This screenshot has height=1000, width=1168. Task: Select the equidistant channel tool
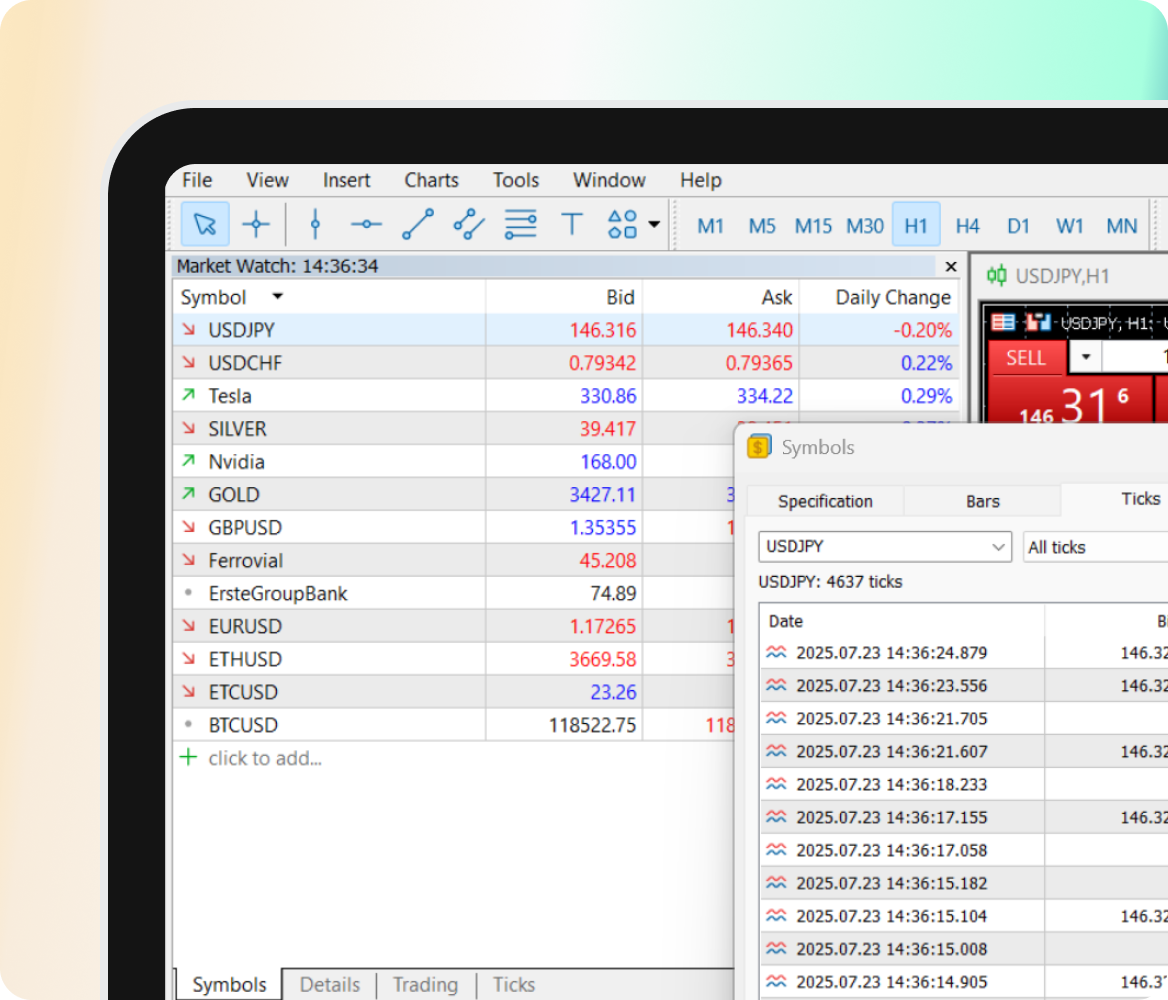click(468, 224)
